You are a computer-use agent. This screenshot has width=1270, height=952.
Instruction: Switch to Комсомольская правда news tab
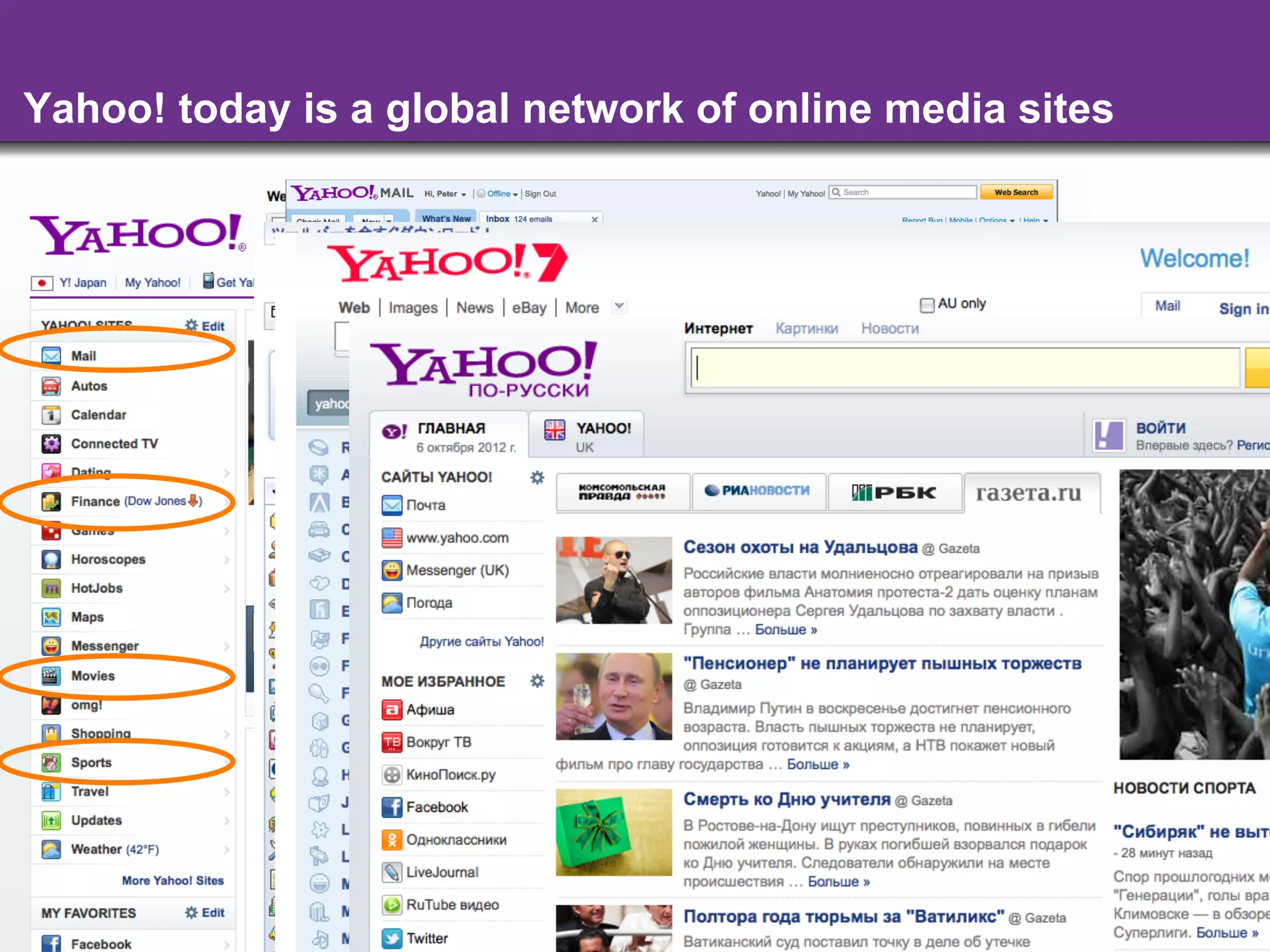(x=623, y=492)
